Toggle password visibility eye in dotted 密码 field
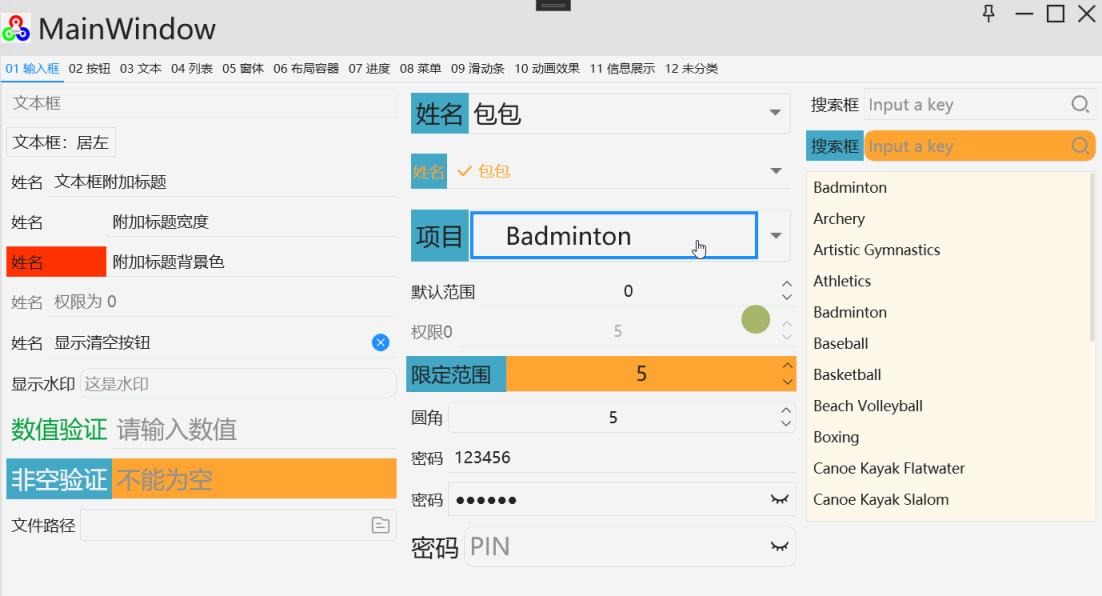 (x=779, y=500)
